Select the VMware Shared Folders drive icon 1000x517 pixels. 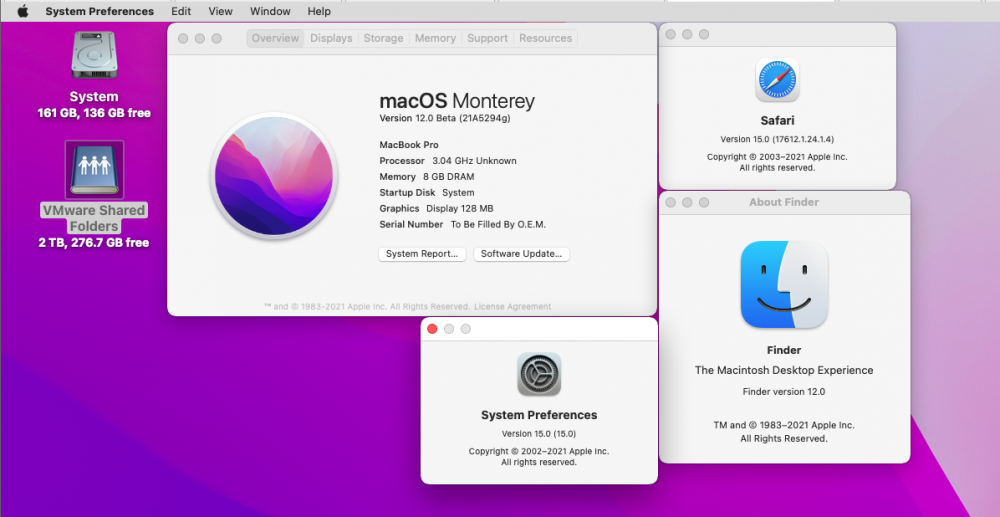click(94, 170)
